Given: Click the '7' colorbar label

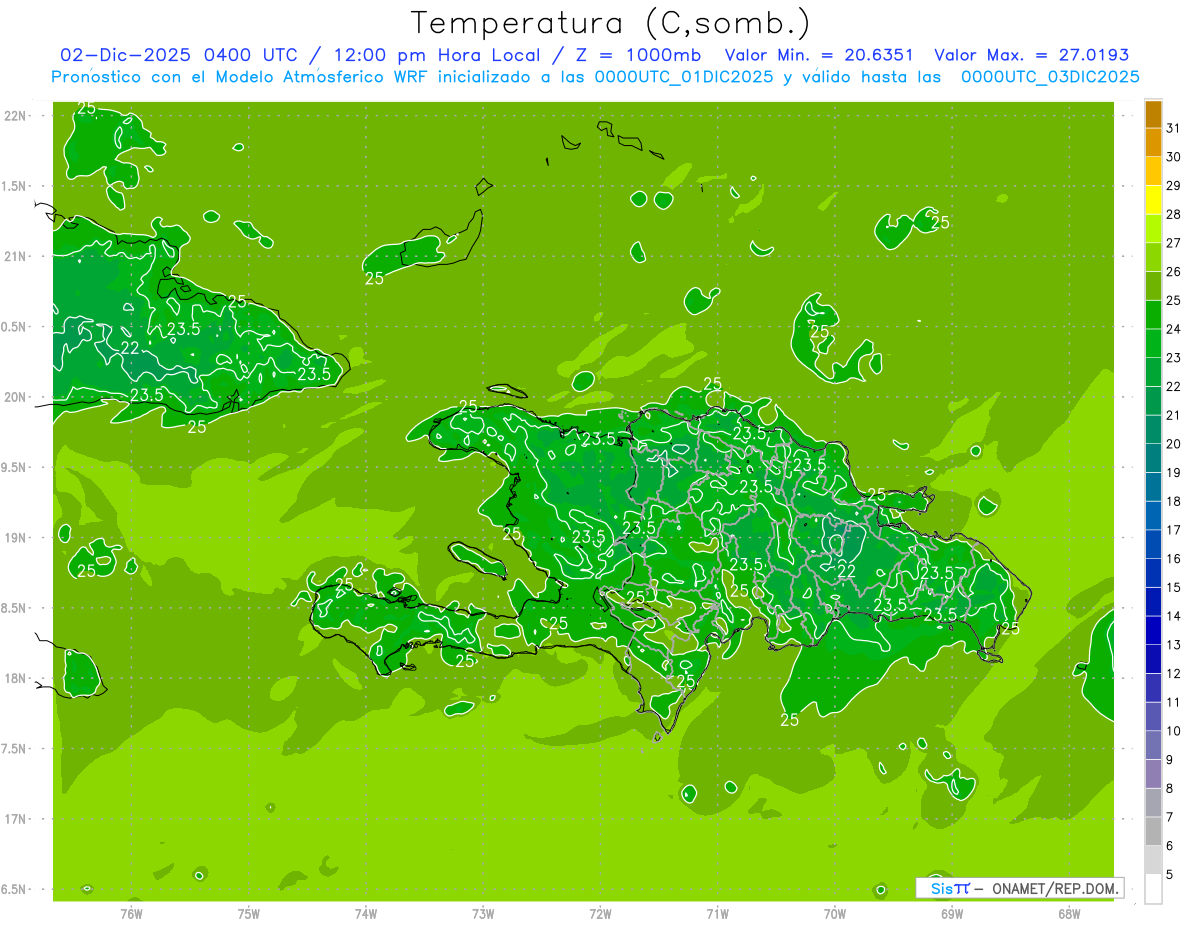Looking at the screenshot, I should point(1170,817).
